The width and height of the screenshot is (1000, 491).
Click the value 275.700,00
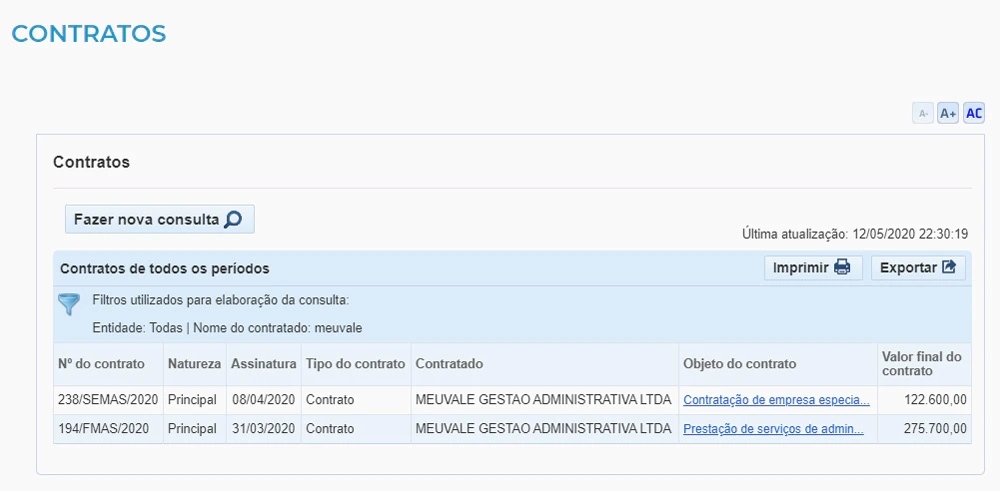click(x=936, y=429)
